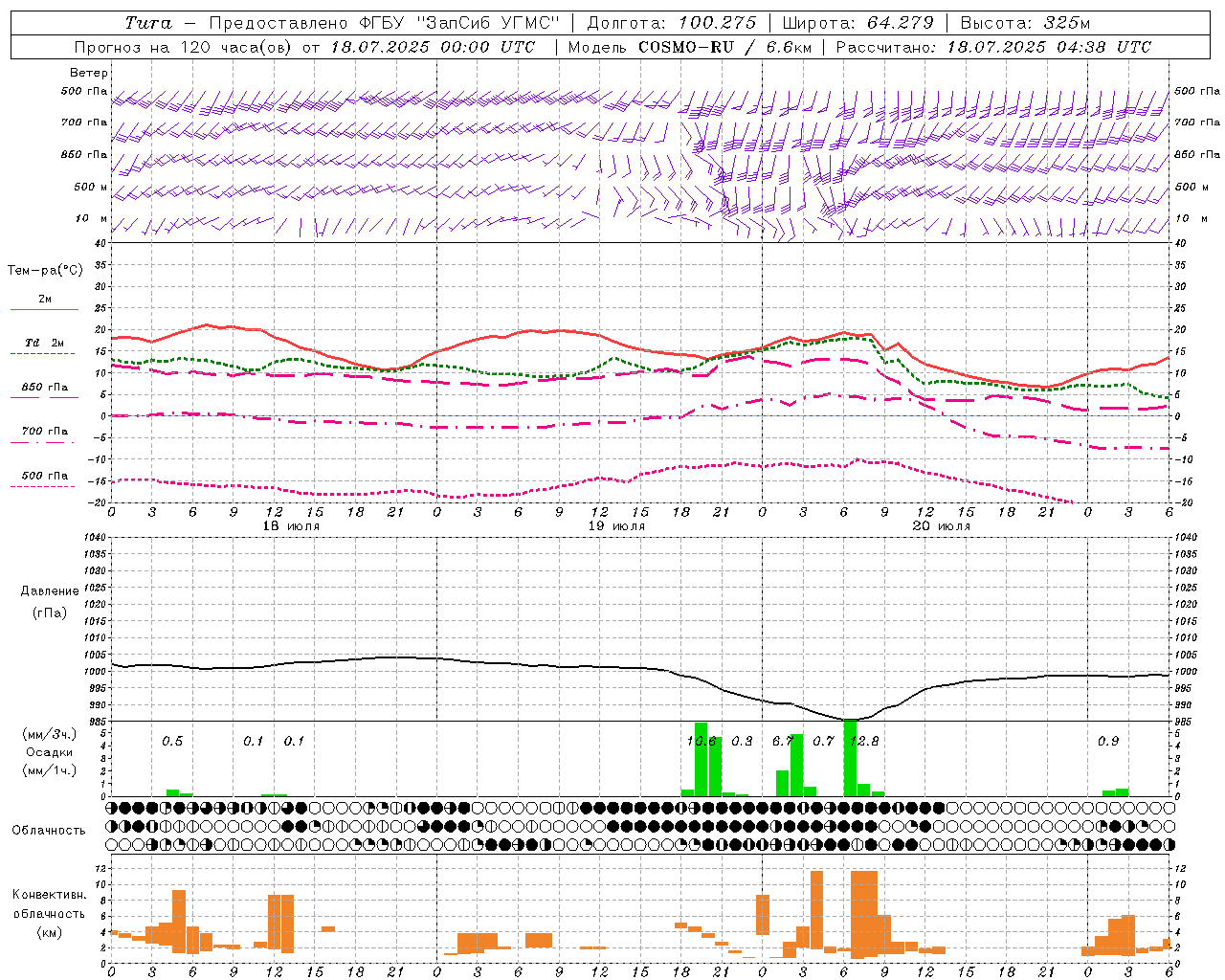Click the "Ветер" wind panel label
Screen dimensions: 1225x980
[x=89, y=73]
